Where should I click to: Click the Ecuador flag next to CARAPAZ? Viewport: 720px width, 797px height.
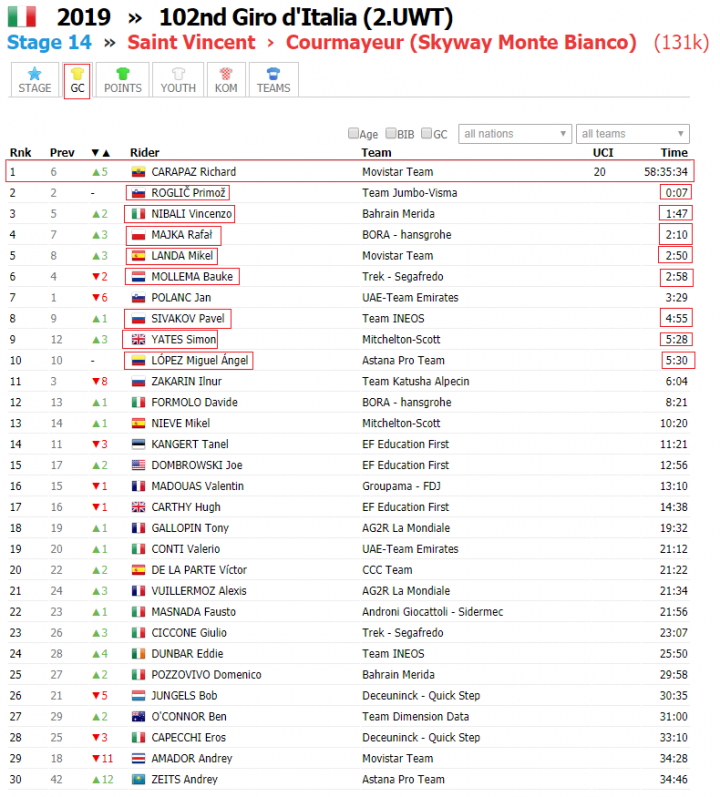coord(138,172)
